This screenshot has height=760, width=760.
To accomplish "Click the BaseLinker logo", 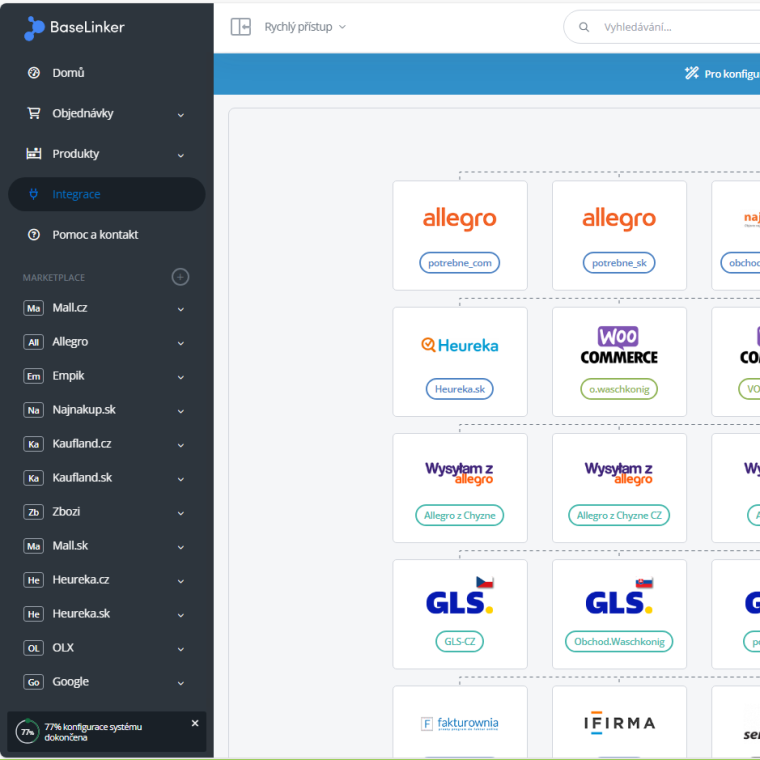I will (x=74, y=28).
